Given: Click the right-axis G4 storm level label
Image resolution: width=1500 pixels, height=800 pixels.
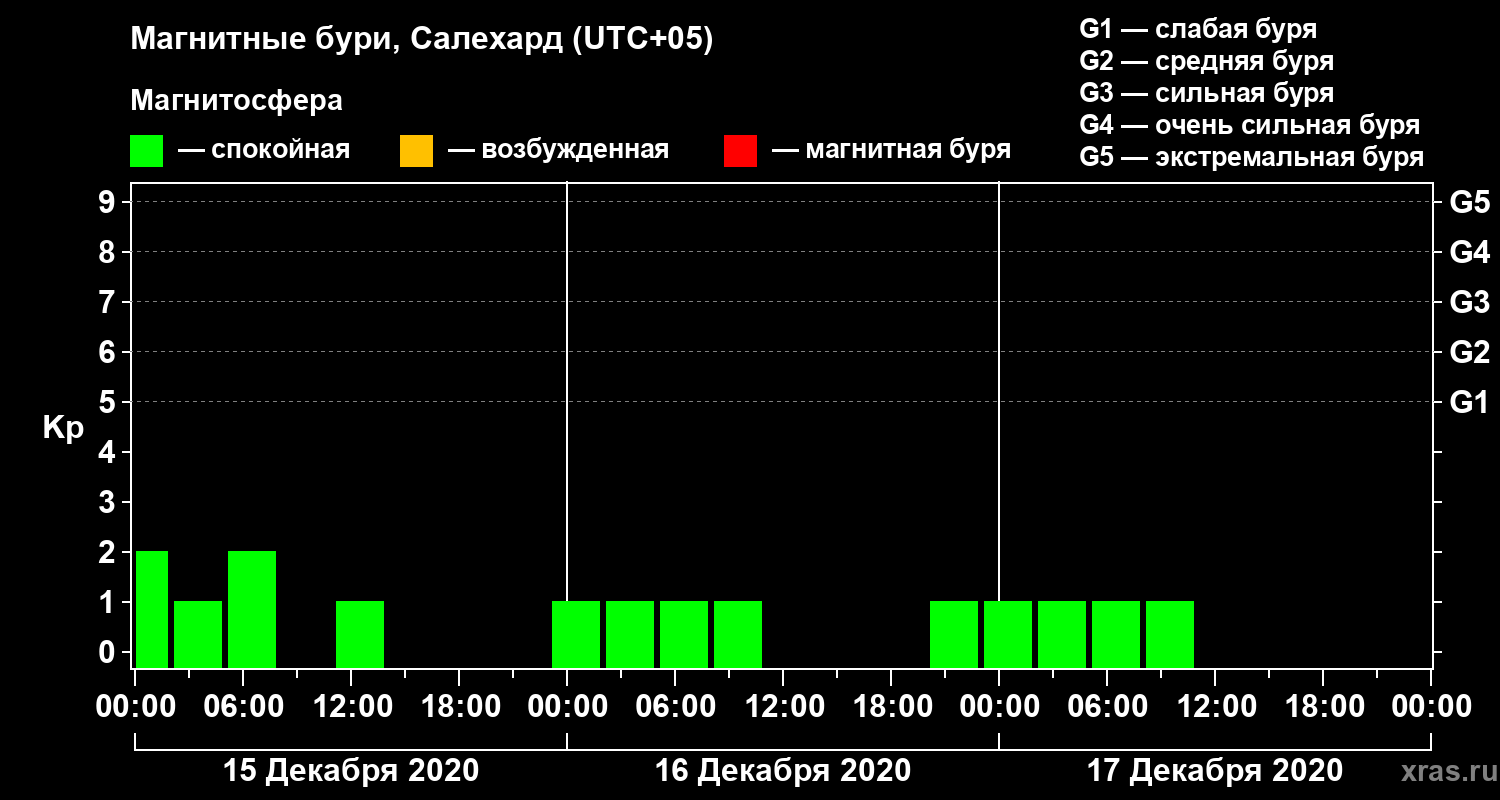Looking at the screenshot, I should pos(1469,253).
